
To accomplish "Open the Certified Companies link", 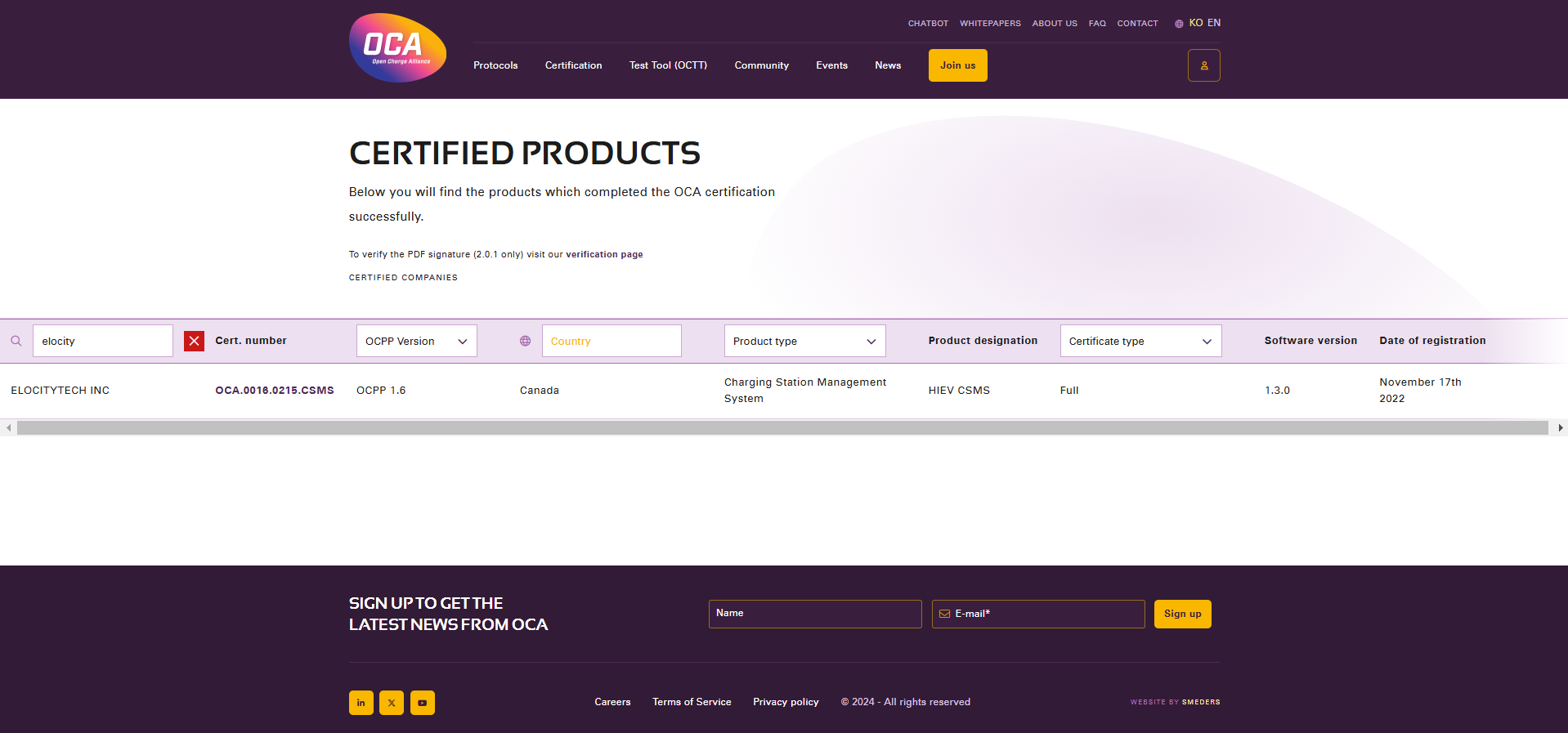I will pos(403,278).
